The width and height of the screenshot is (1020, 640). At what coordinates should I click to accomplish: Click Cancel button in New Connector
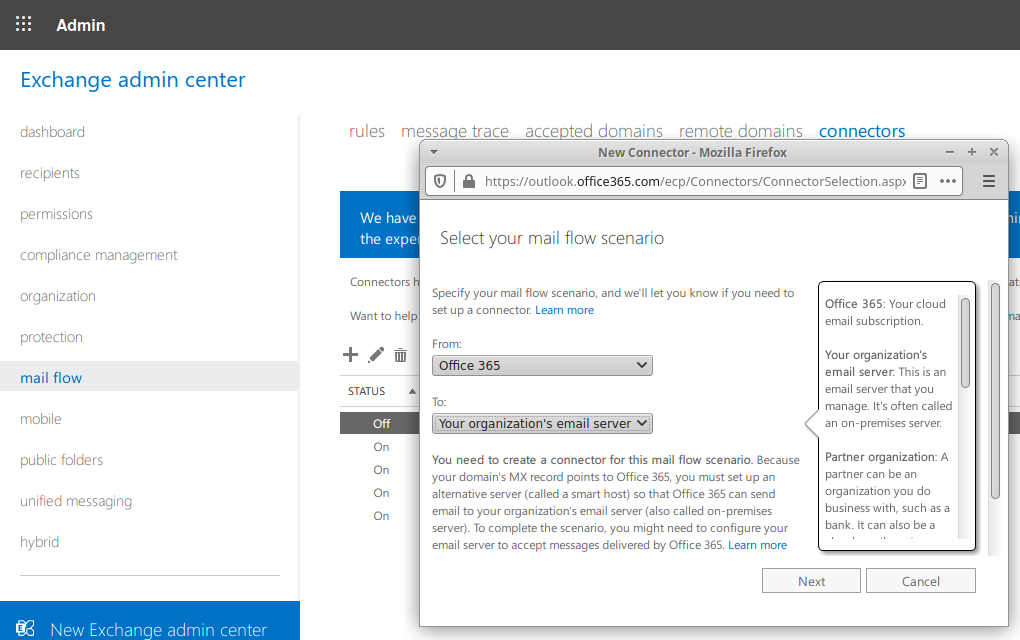click(920, 581)
